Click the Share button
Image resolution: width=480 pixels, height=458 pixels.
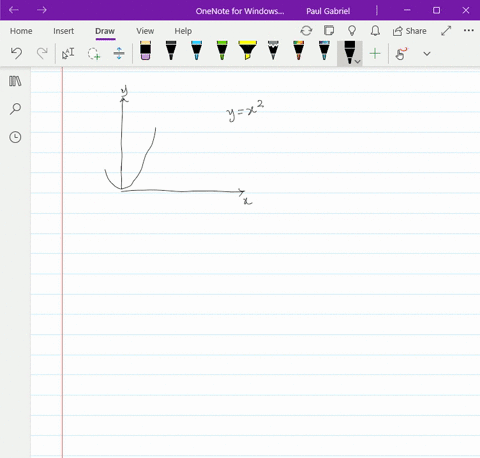click(x=410, y=31)
